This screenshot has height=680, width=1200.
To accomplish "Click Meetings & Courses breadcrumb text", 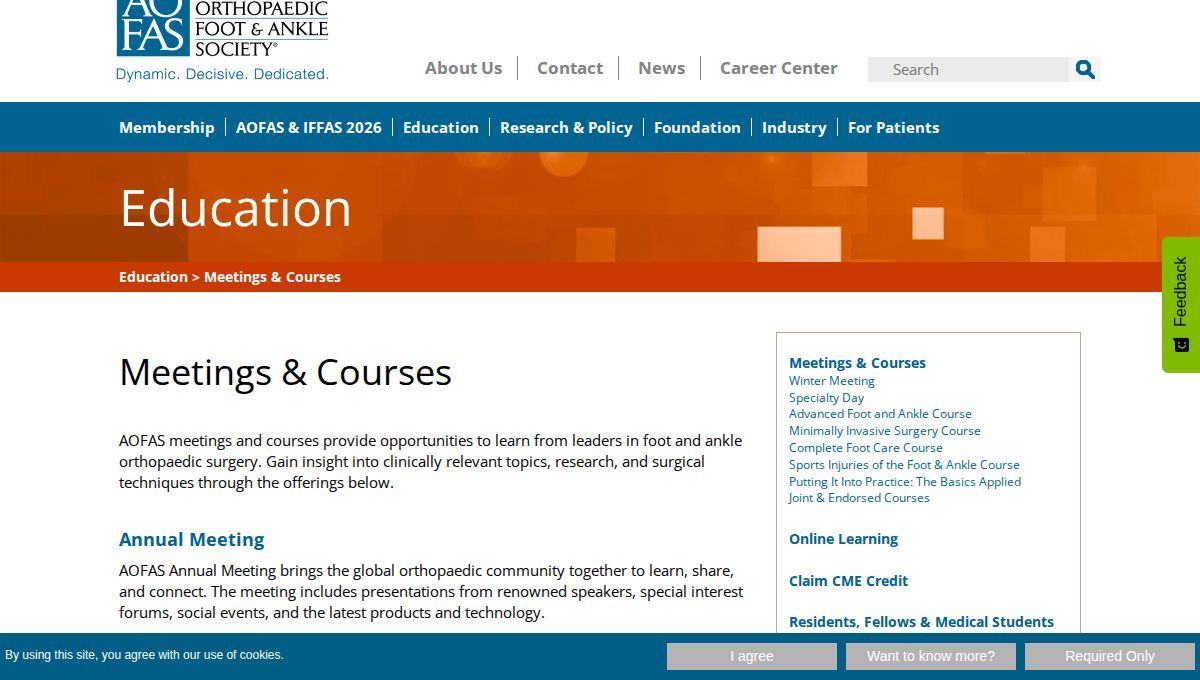I will [x=272, y=277].
